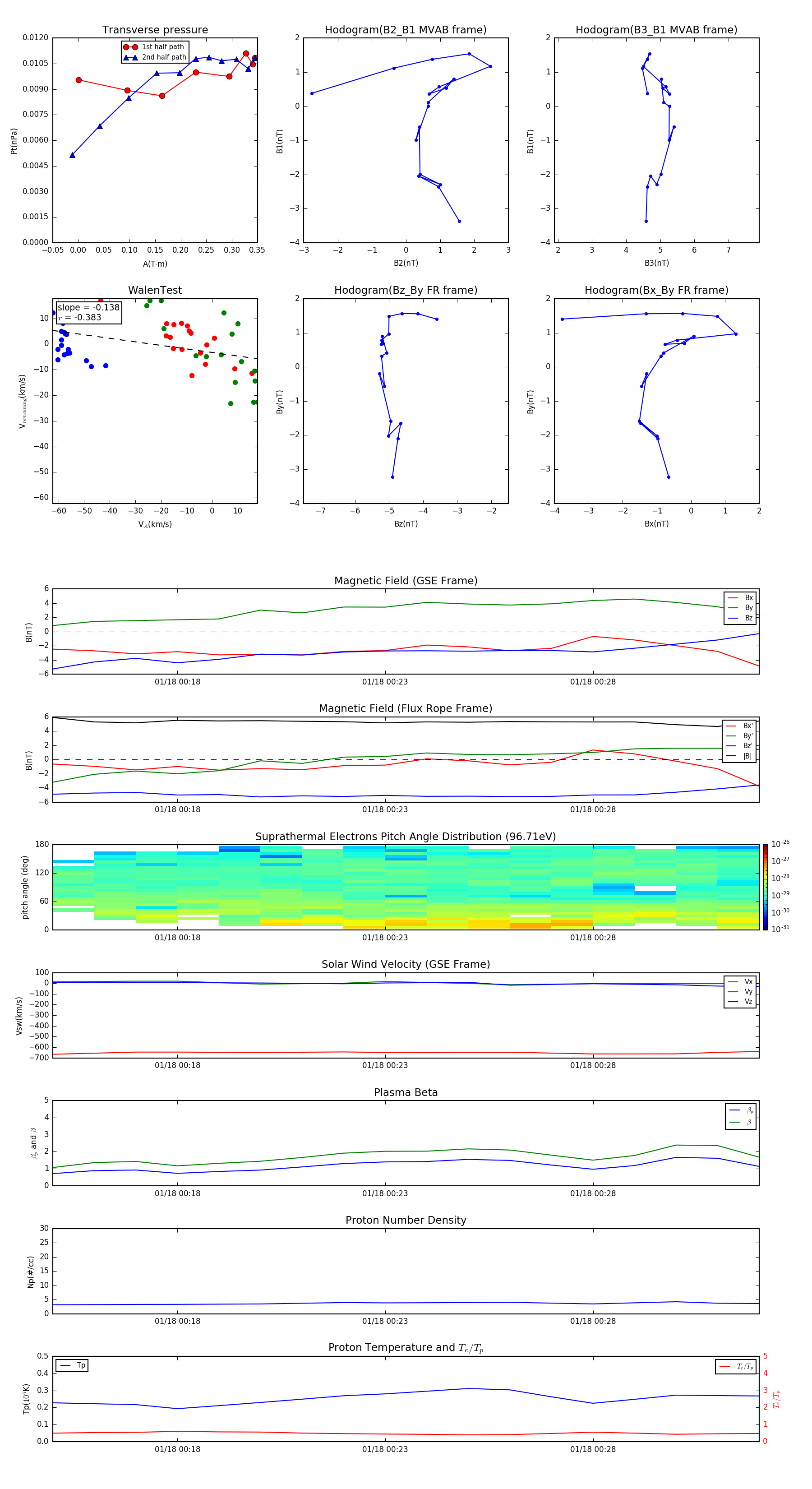Click the Bz legend entry in GSE panel
Image resolution: width=812 pixels, height=1489 pixels.
coord(740,618)
